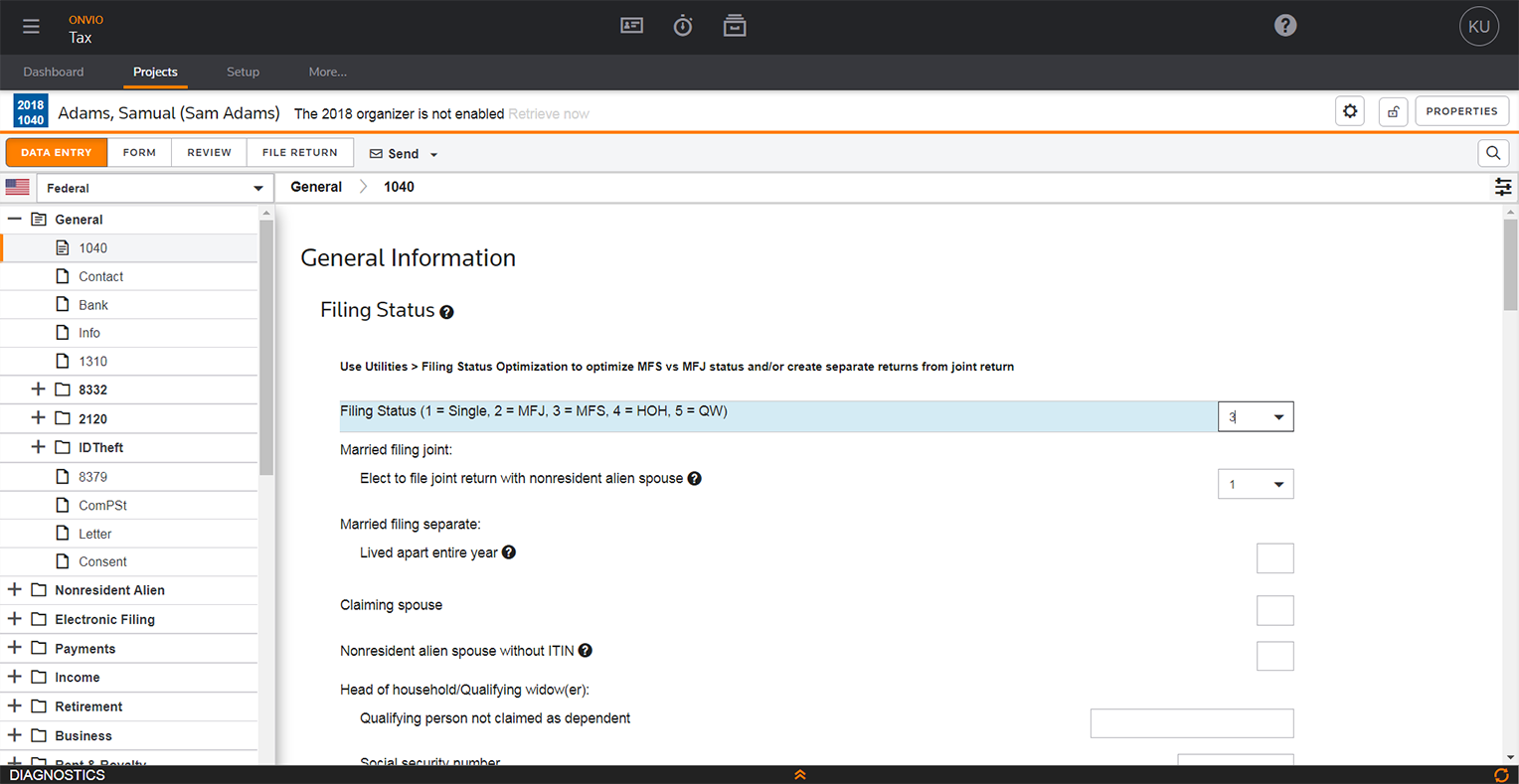Switch to the REVIEW tab
Screen dimensions: 1519x784
[x=209, y=153]
